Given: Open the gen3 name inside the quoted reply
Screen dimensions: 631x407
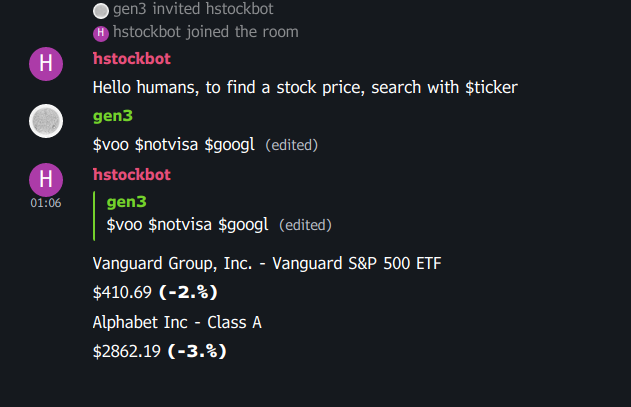Looking at the screenshot, I should (x=126, y=202).
